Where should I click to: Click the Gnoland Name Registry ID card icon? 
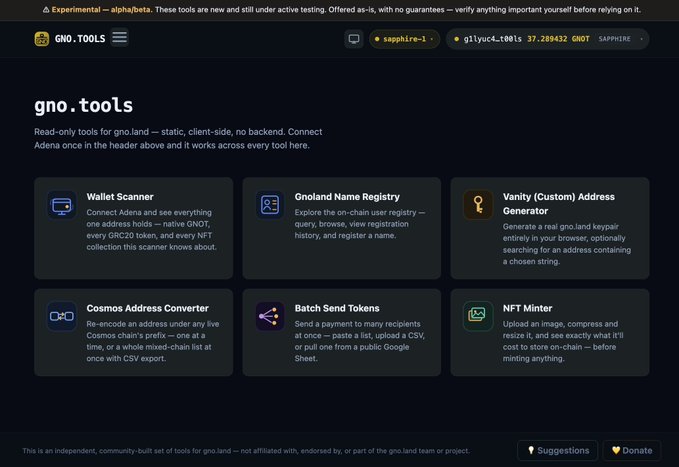(x=270, y=205)
